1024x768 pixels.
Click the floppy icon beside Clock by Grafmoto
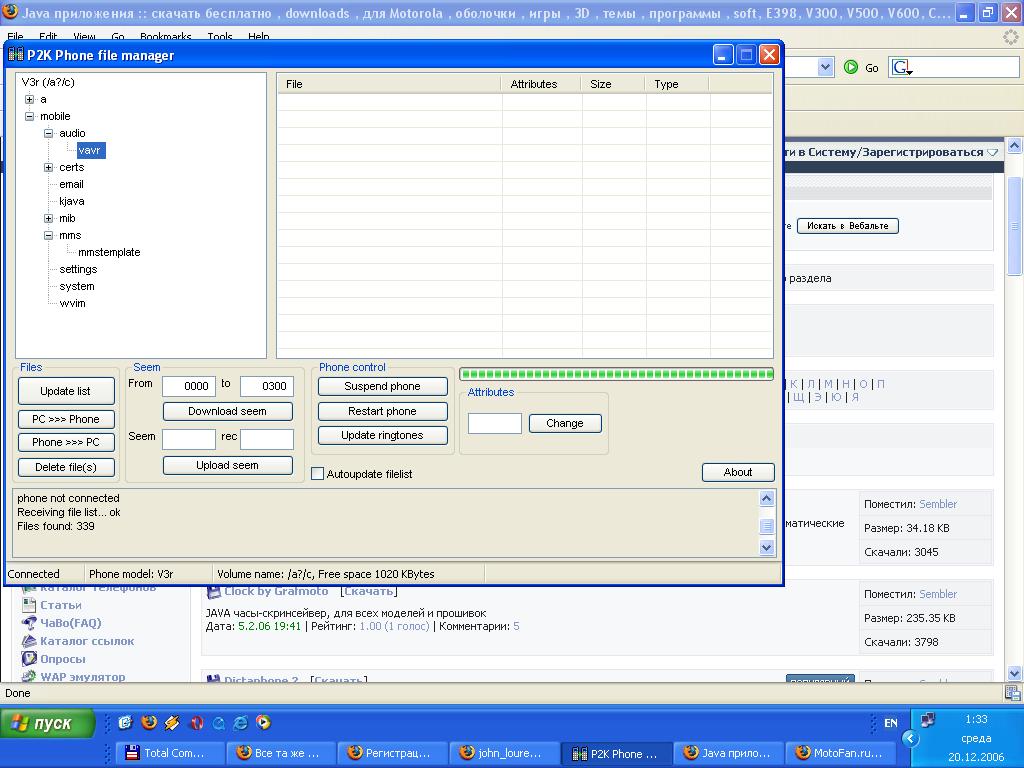point(214,592)
